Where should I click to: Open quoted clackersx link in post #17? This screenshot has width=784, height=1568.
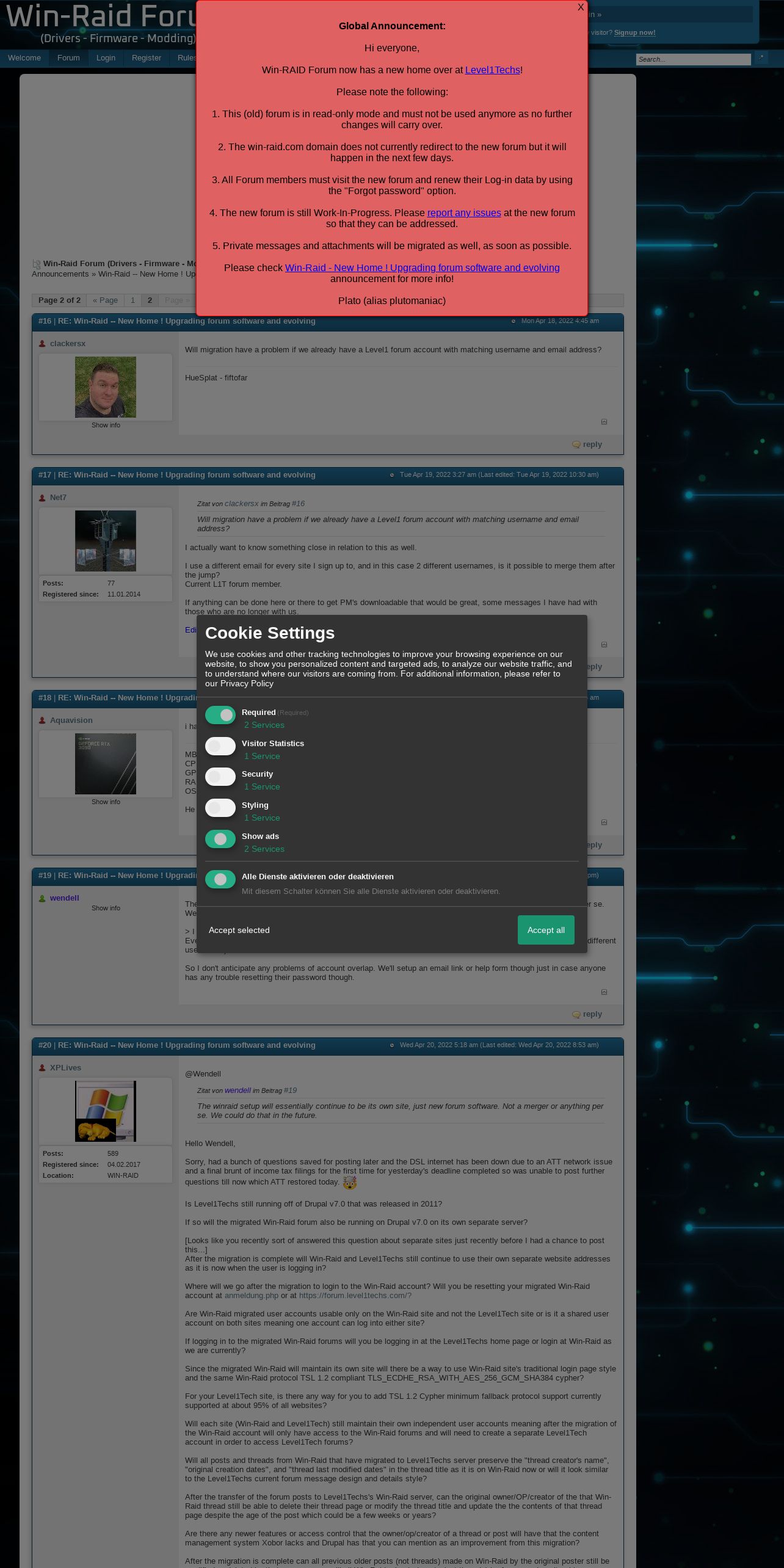(241, 504)
